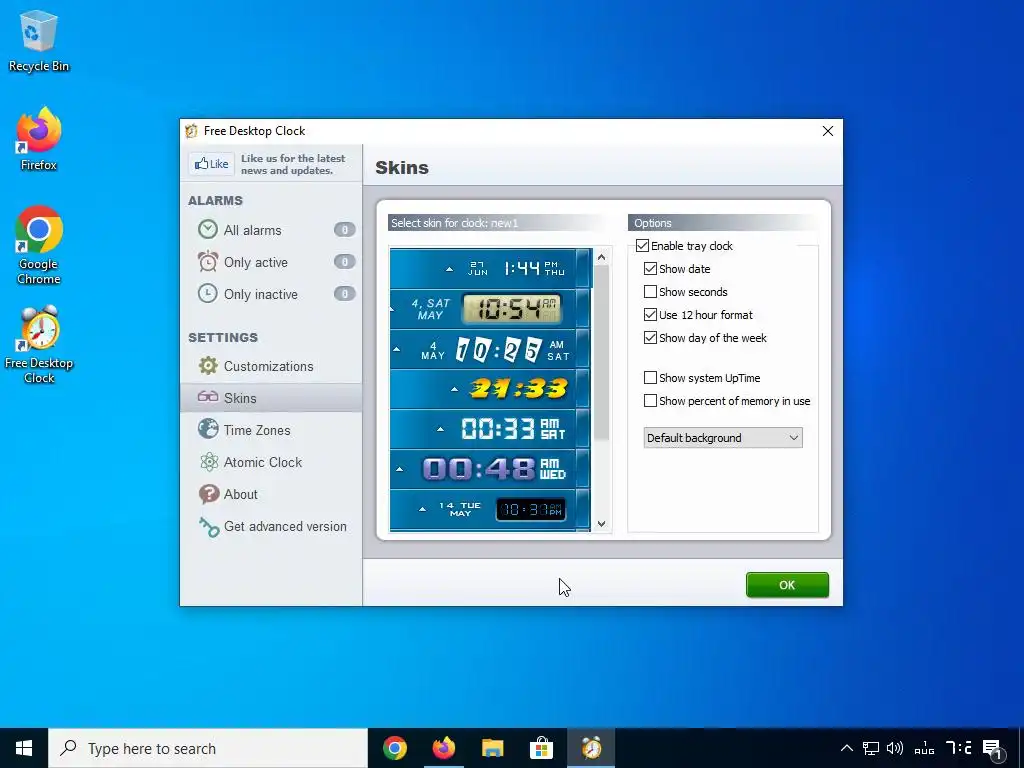Click the Get advanced version key icon

(x=209, y=526)
